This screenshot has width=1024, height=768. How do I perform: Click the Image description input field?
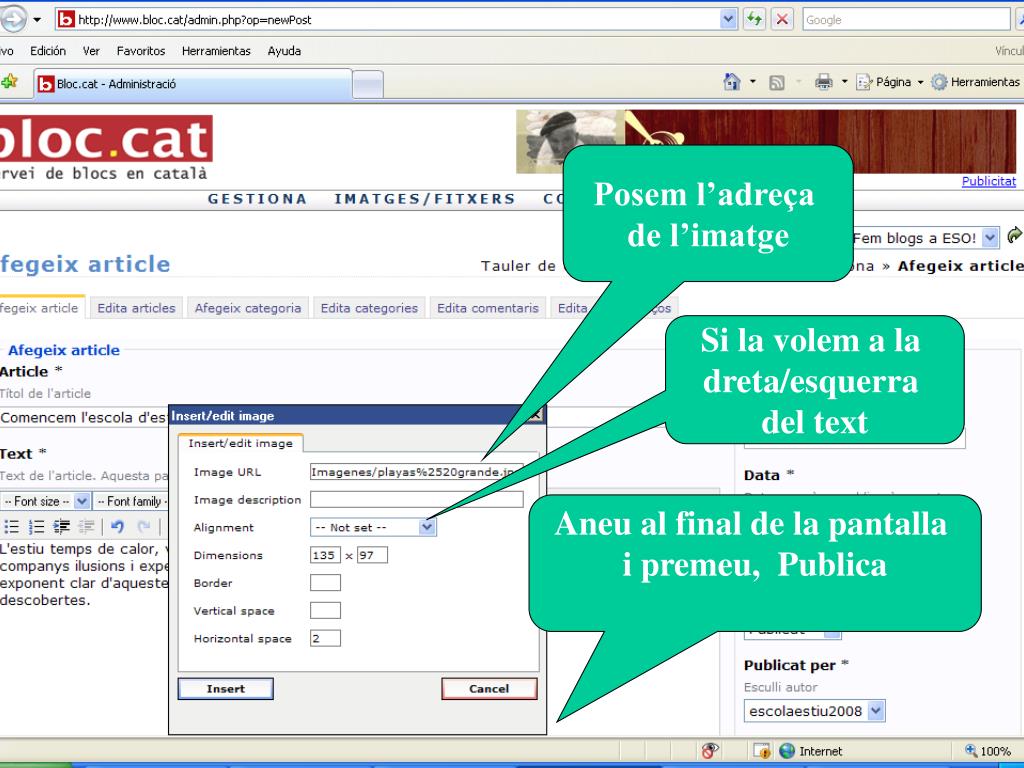coord(417,500)
